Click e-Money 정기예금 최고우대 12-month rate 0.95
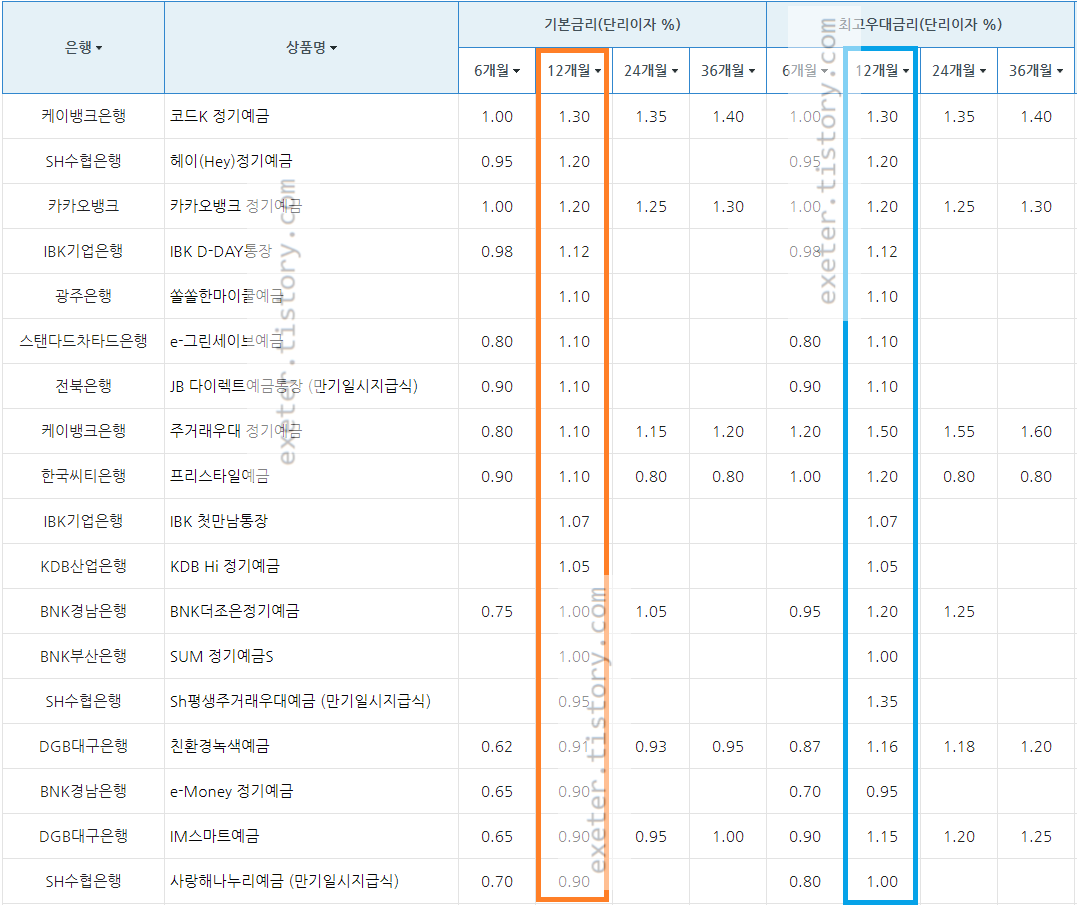 pos(882,792)
